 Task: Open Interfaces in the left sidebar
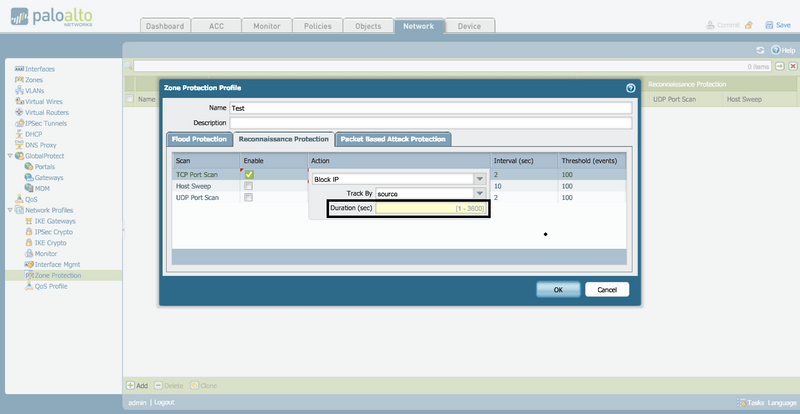click(x=39, y=69)
